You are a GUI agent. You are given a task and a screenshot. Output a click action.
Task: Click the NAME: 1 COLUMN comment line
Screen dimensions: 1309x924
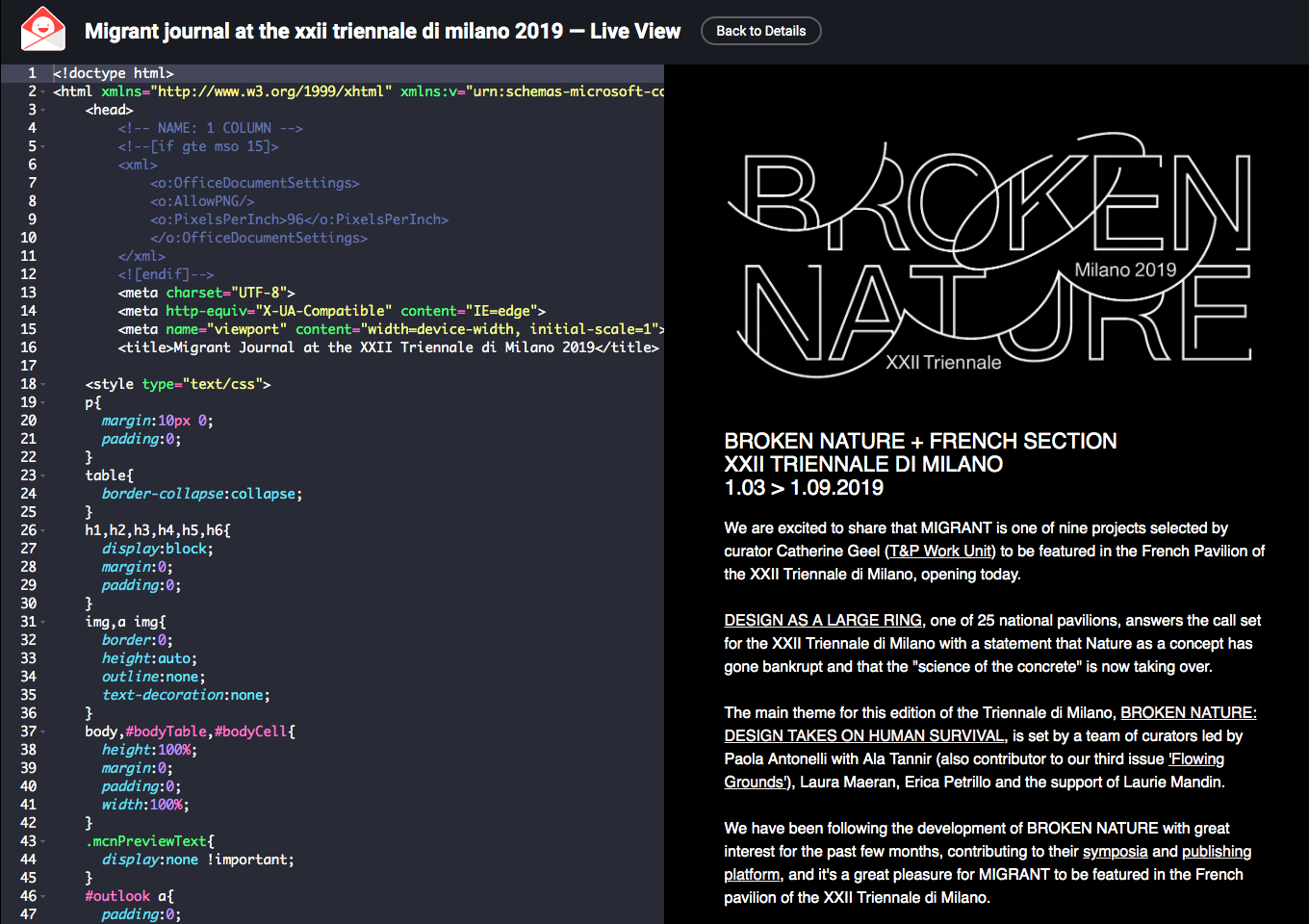pos(211,128)
